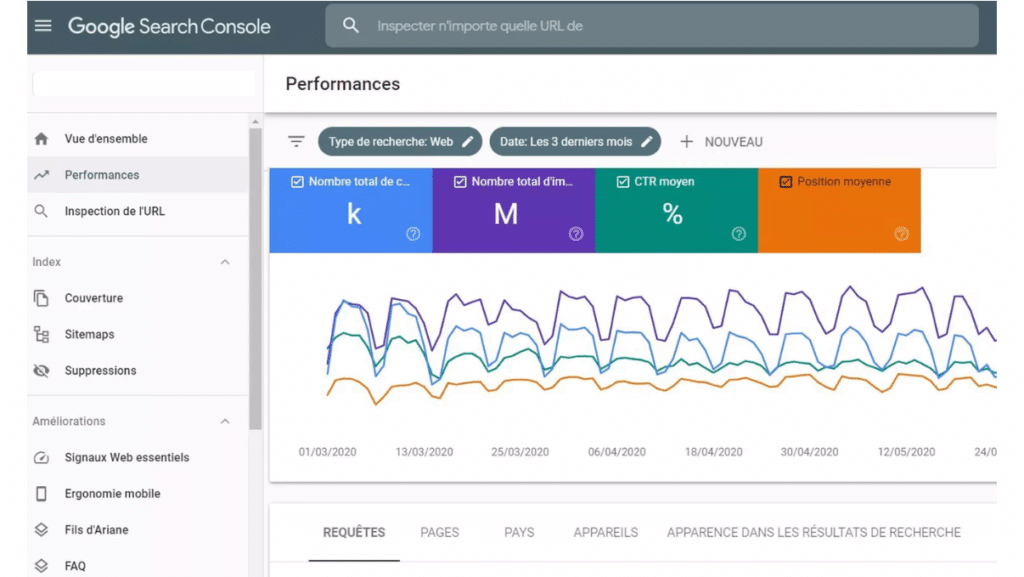
Task: Switch to the PAGES tab
Action: click(x=440, y=533)
